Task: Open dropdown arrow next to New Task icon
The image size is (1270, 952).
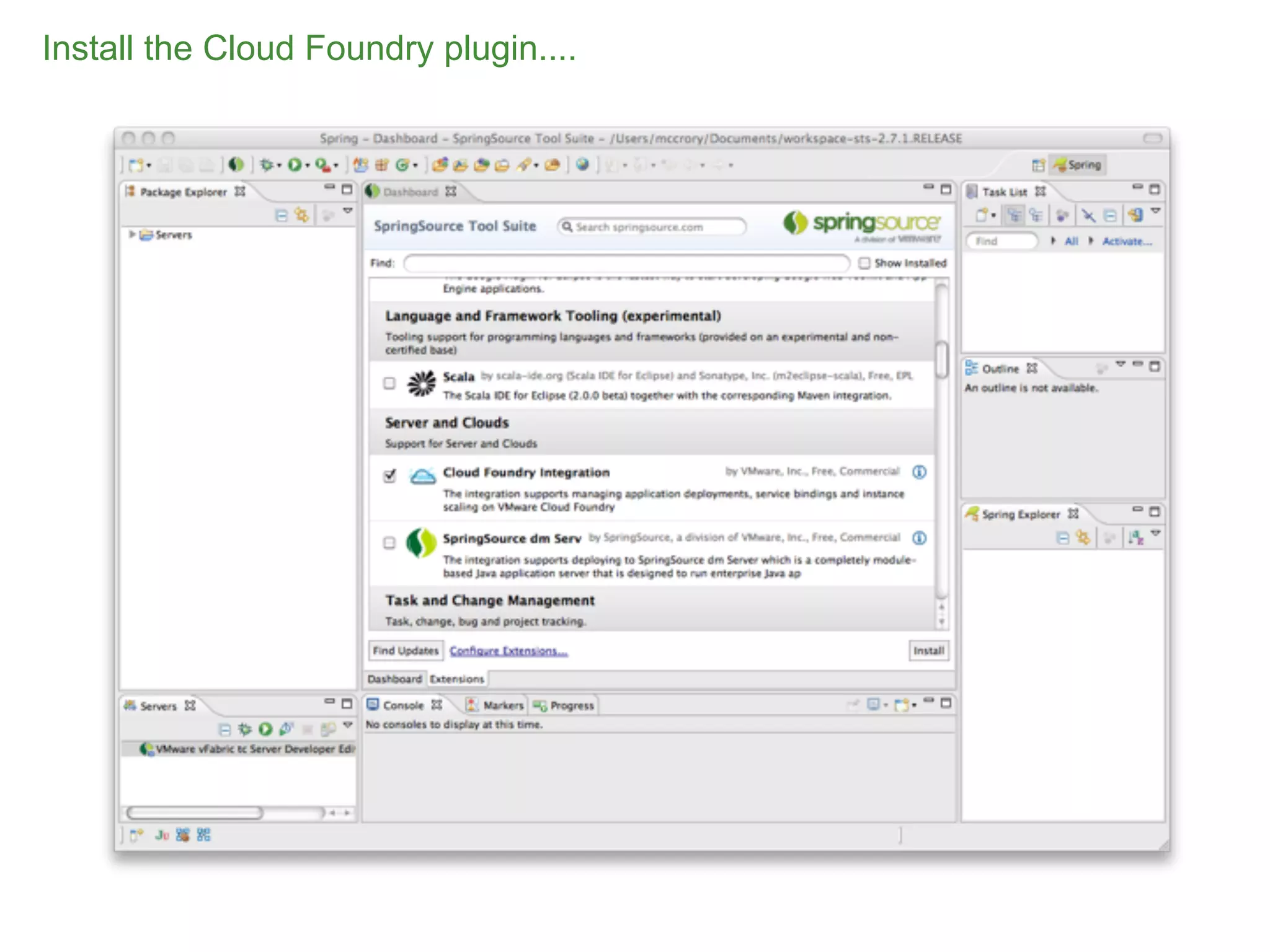Action: coord(993,216)
